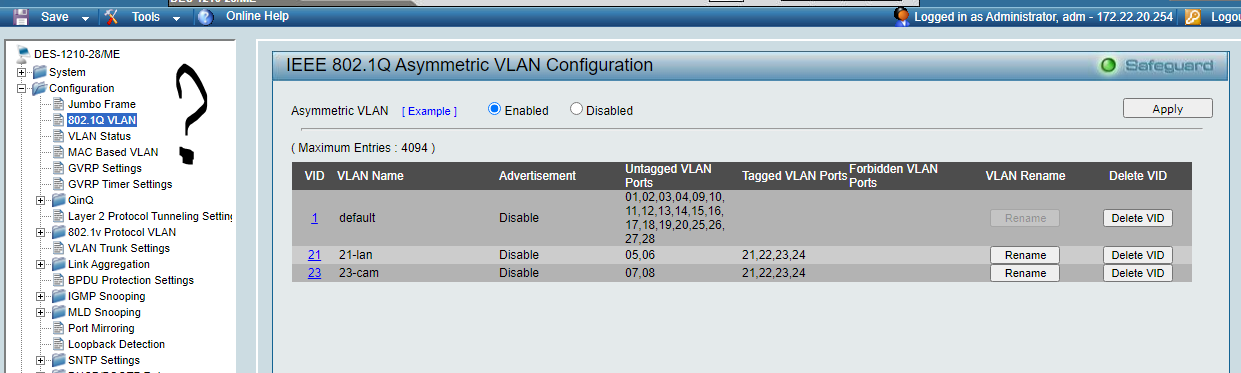Click the Save floppy disk icon
The width and height of the screenshot is (1241, 373).
tap(21, 16)
